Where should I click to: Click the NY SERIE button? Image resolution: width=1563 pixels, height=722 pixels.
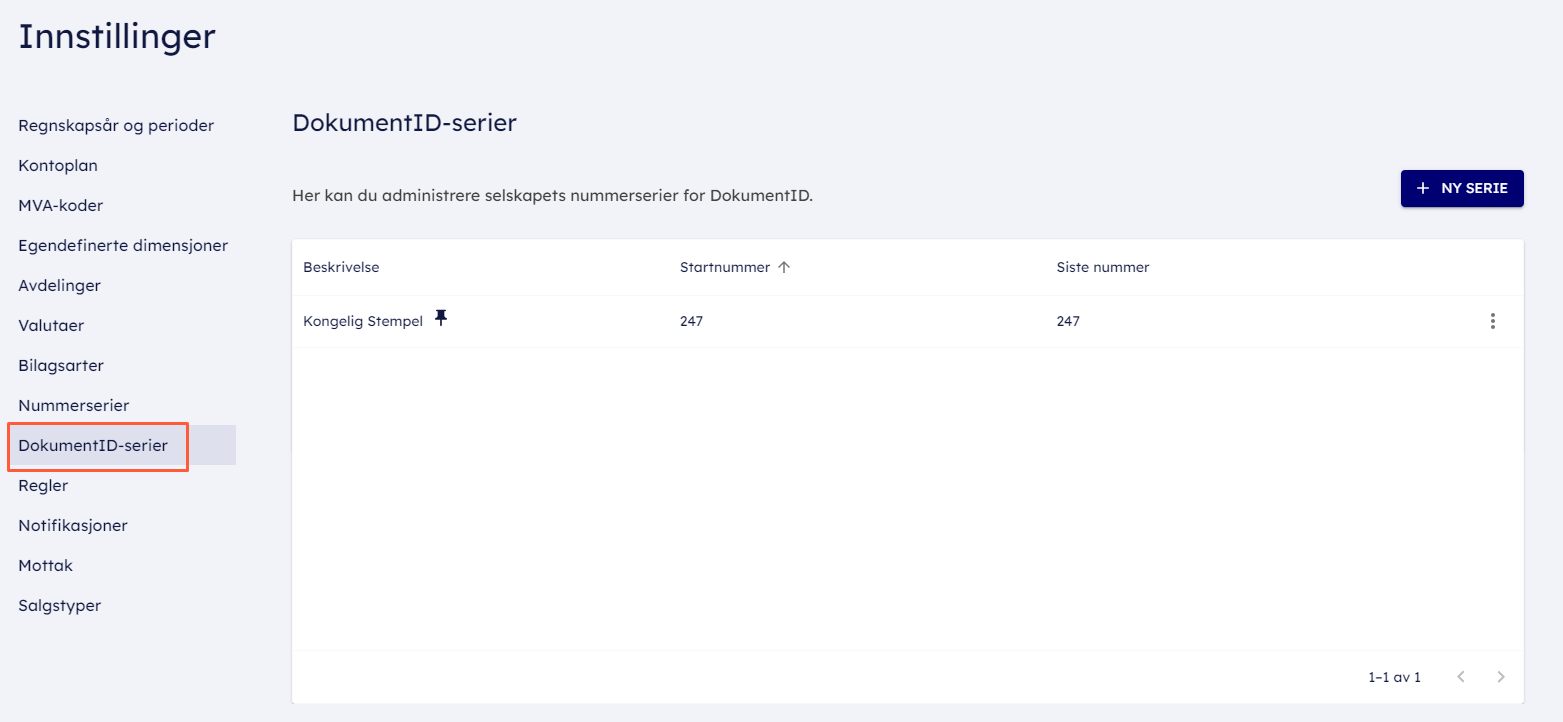coord(1461,188)
